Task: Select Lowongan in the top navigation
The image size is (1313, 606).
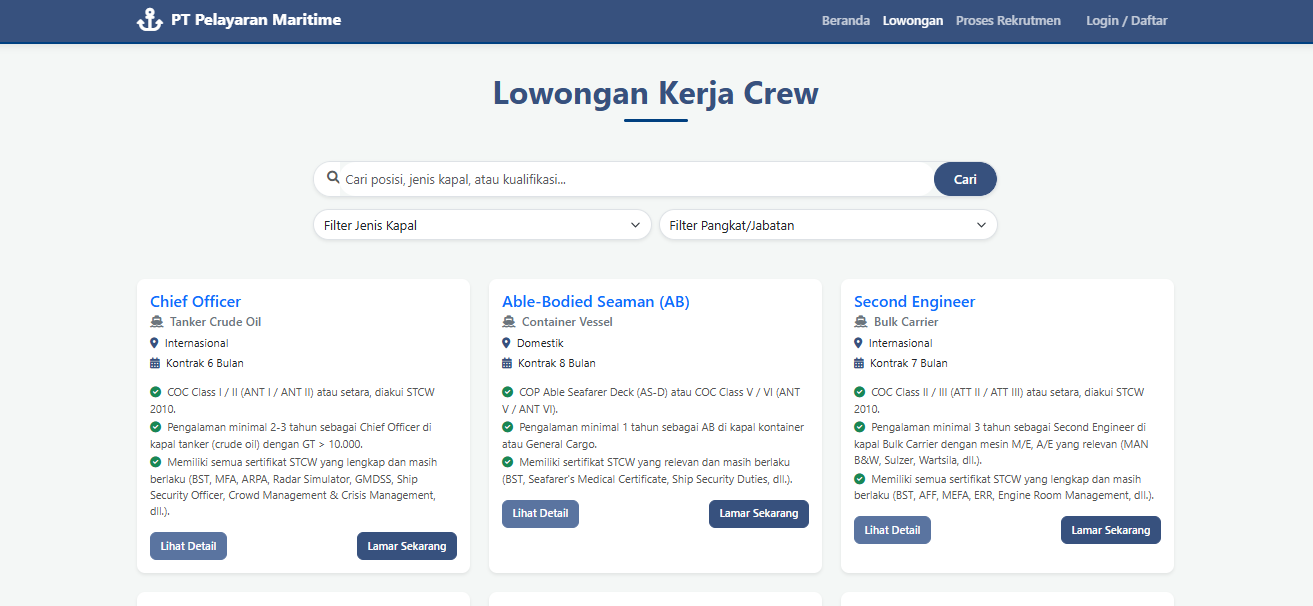Action: tap(912, 21)
